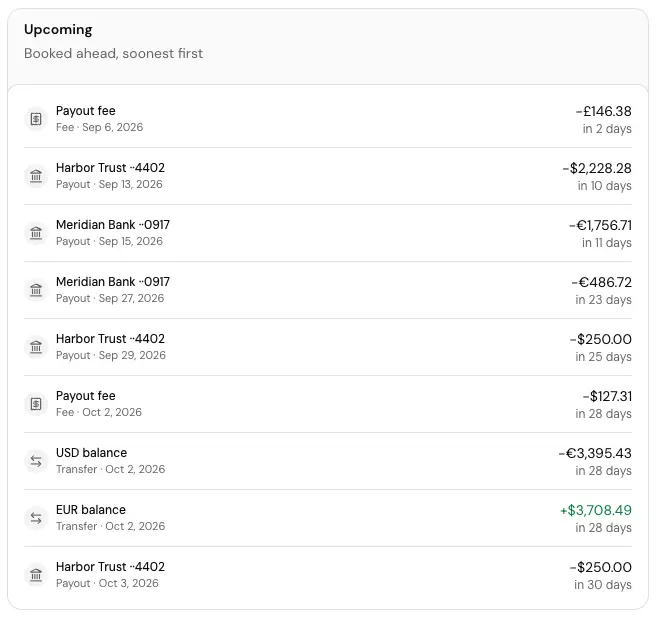Click bank icon for Meridian Bank Sep 27 payout
Screen dimensions: 656x617
pos(36,290)
